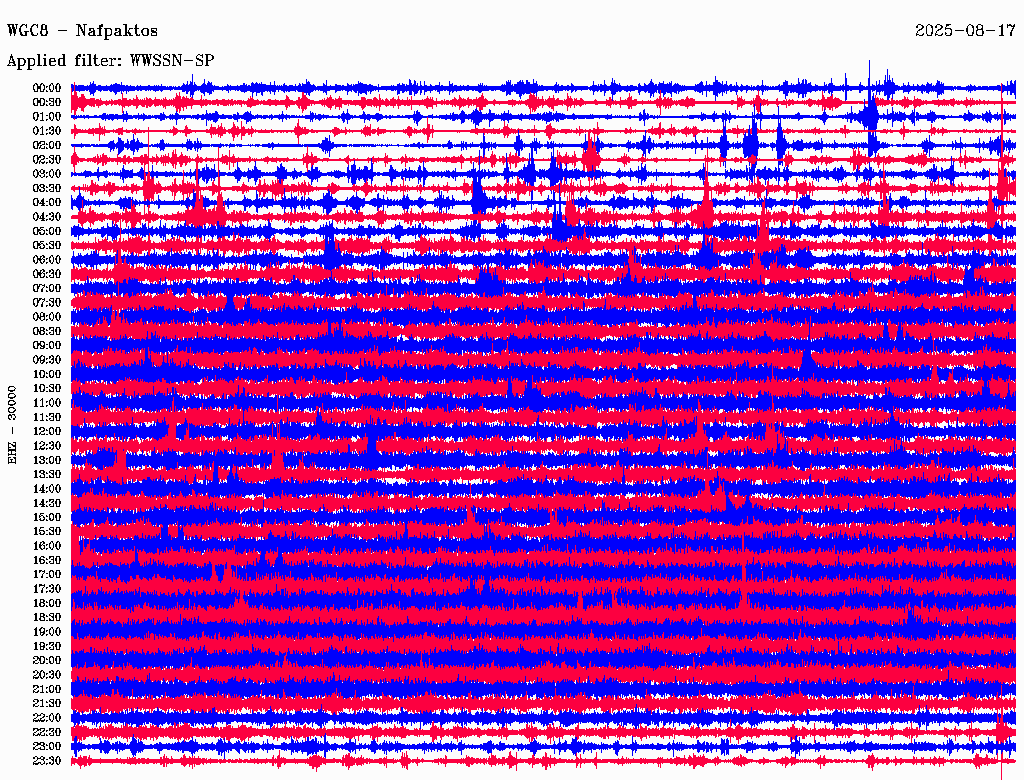Click the 01:00 time label

47,116
